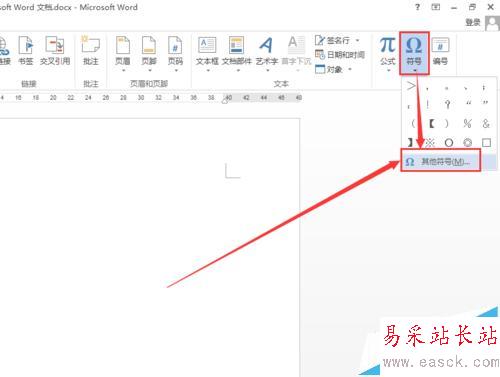This screenshot has height=377, width=500.
Task: Open the 页码 page number dropdown
Action: (175, 54)
